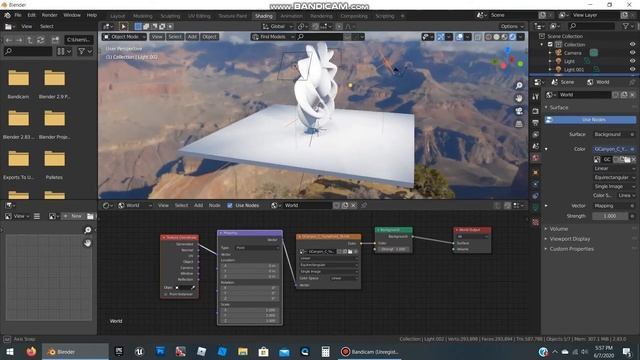Open the Render properties tab icon
Viewport: 640px width, 360px height.
536,111
